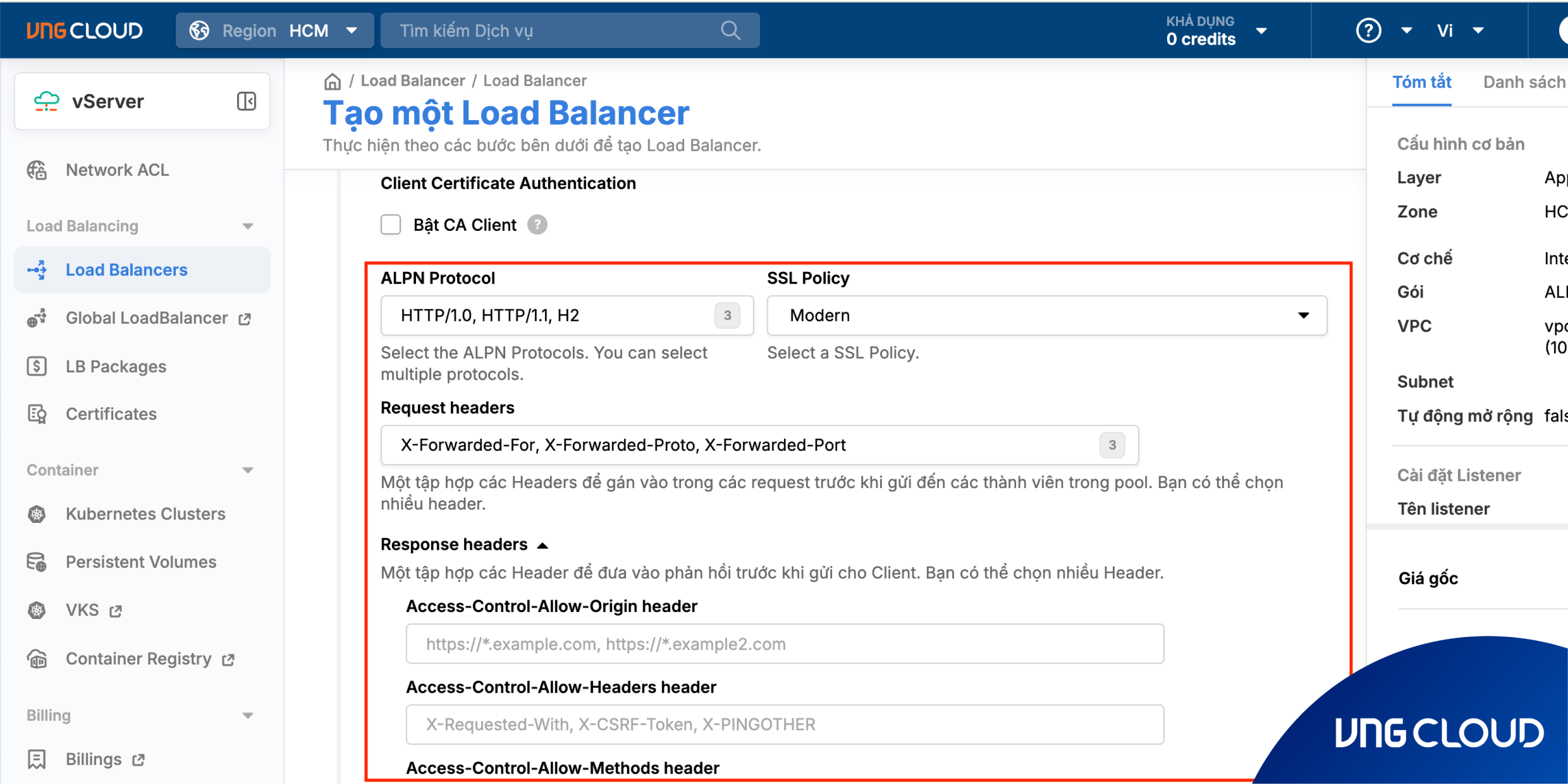Open the ALPN Protocol multi-select
Image resolution: width=1568 pixels, height=784 pixels.
point(566,315)
